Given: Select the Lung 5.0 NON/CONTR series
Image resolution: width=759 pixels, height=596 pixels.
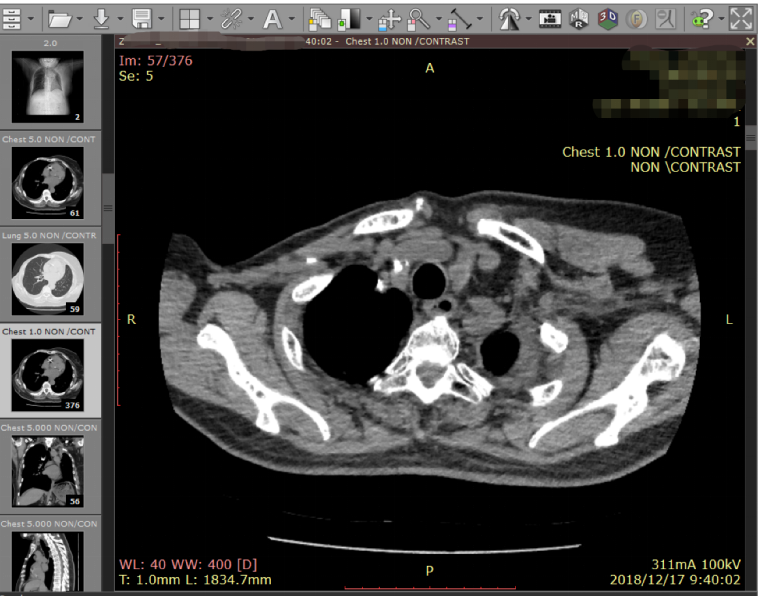Looking at the screenshot, I should 50,275.
